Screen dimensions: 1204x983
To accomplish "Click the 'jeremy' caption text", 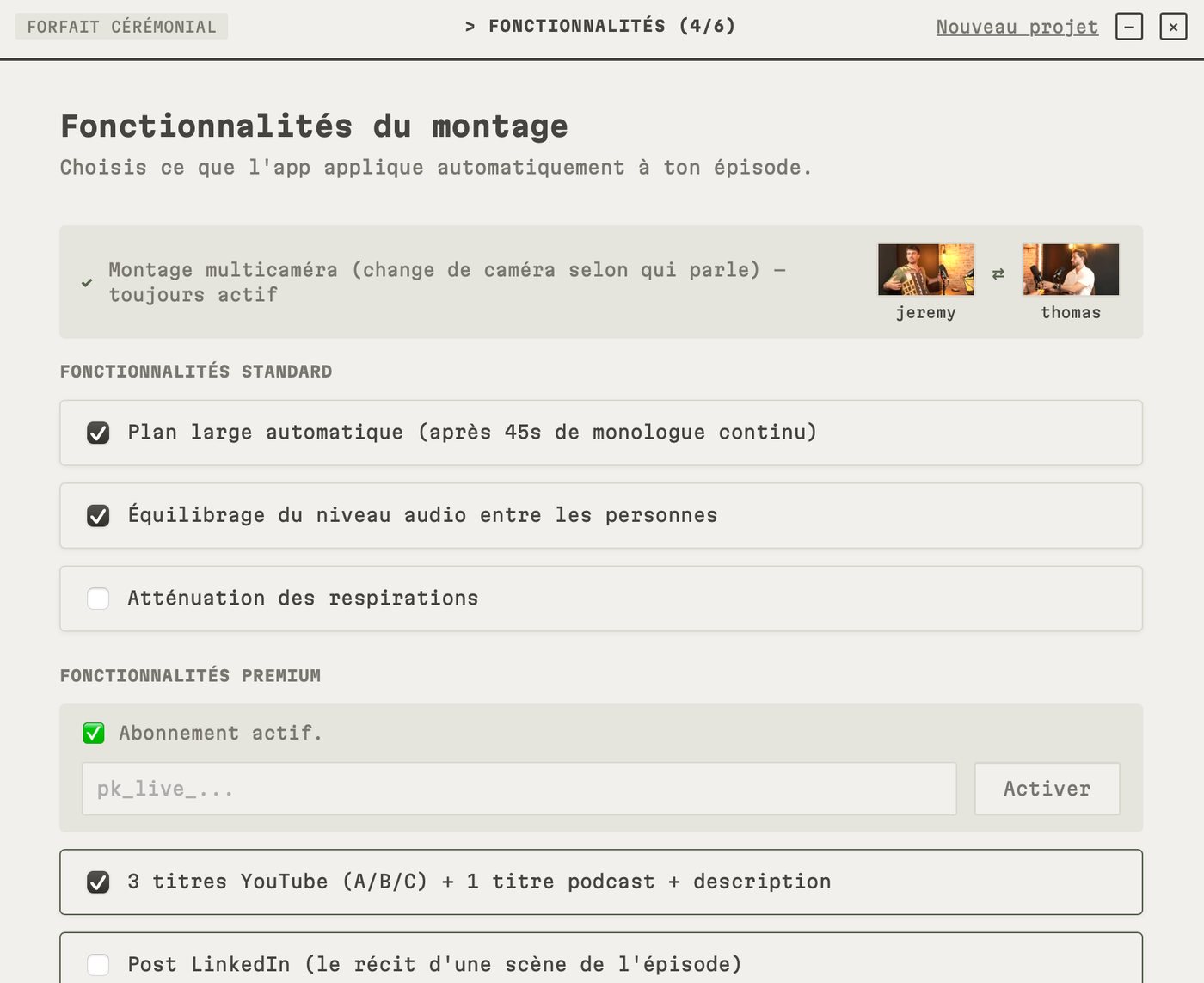I will pyautogui.click(x=925, y=313).
